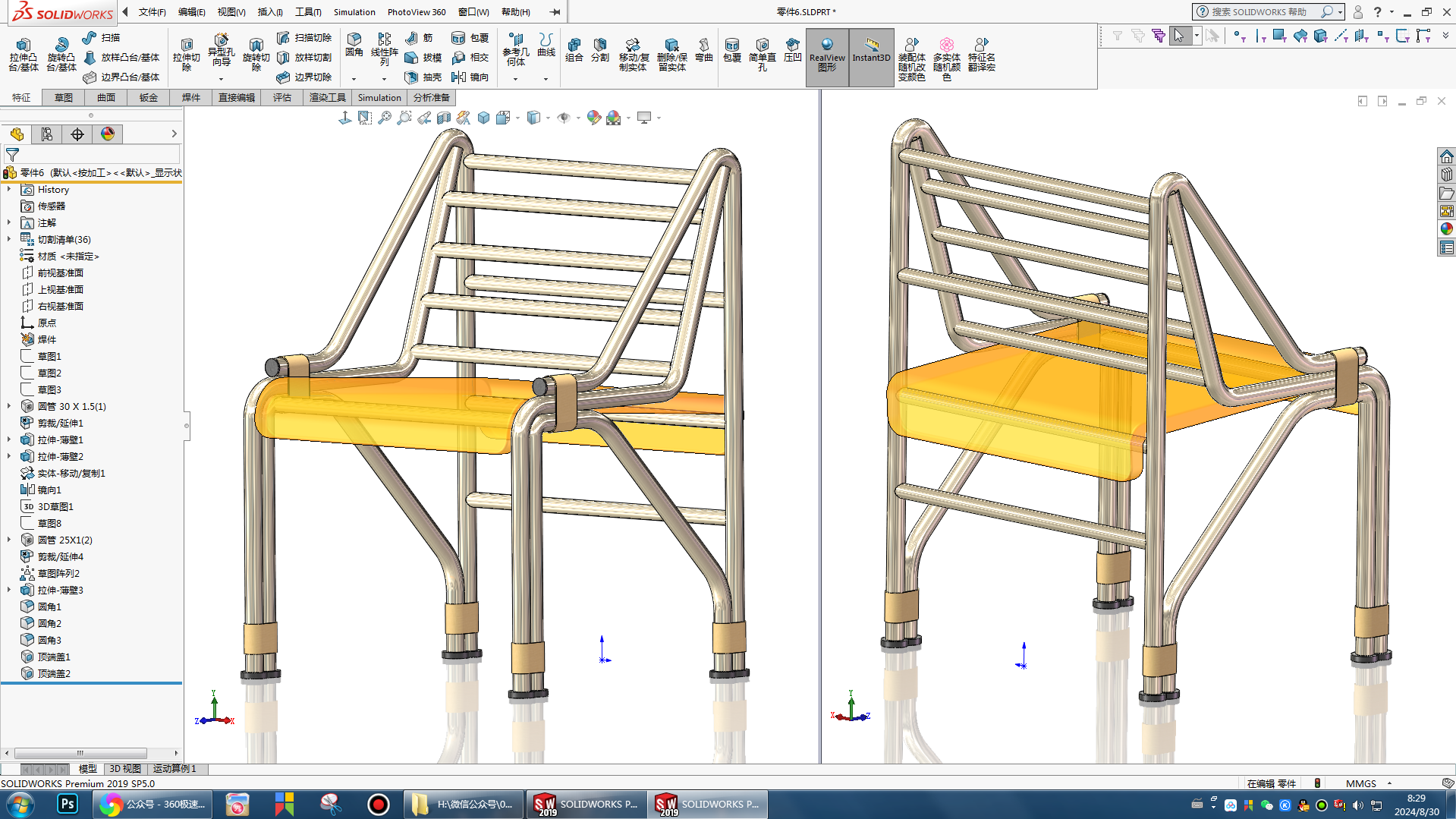
Task: Switch to the 焊件 weldments tab
Action: point(191,97)
